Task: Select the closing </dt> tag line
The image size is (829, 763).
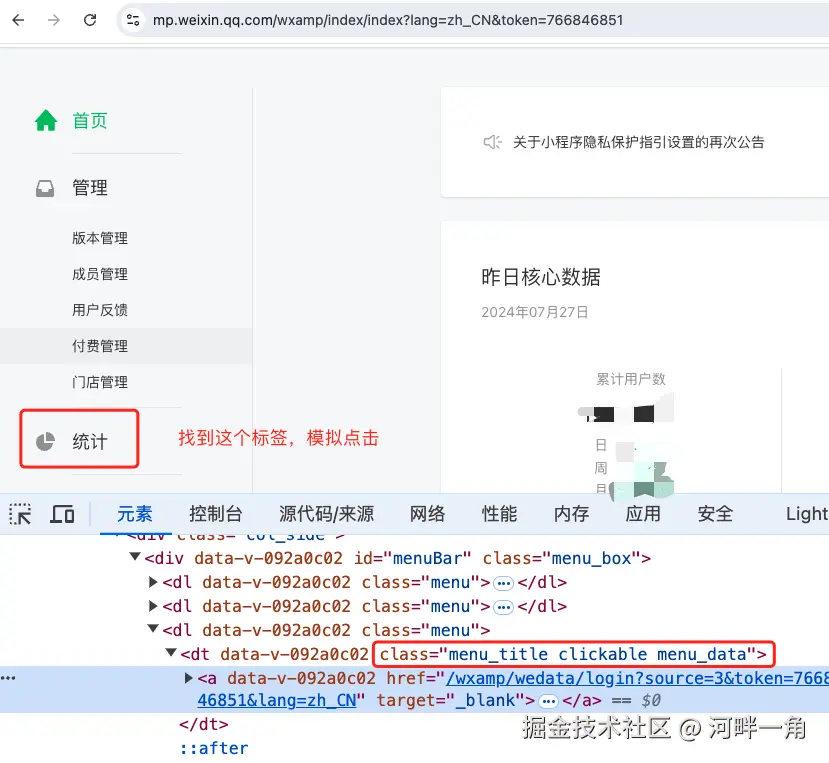Action: 204,724
